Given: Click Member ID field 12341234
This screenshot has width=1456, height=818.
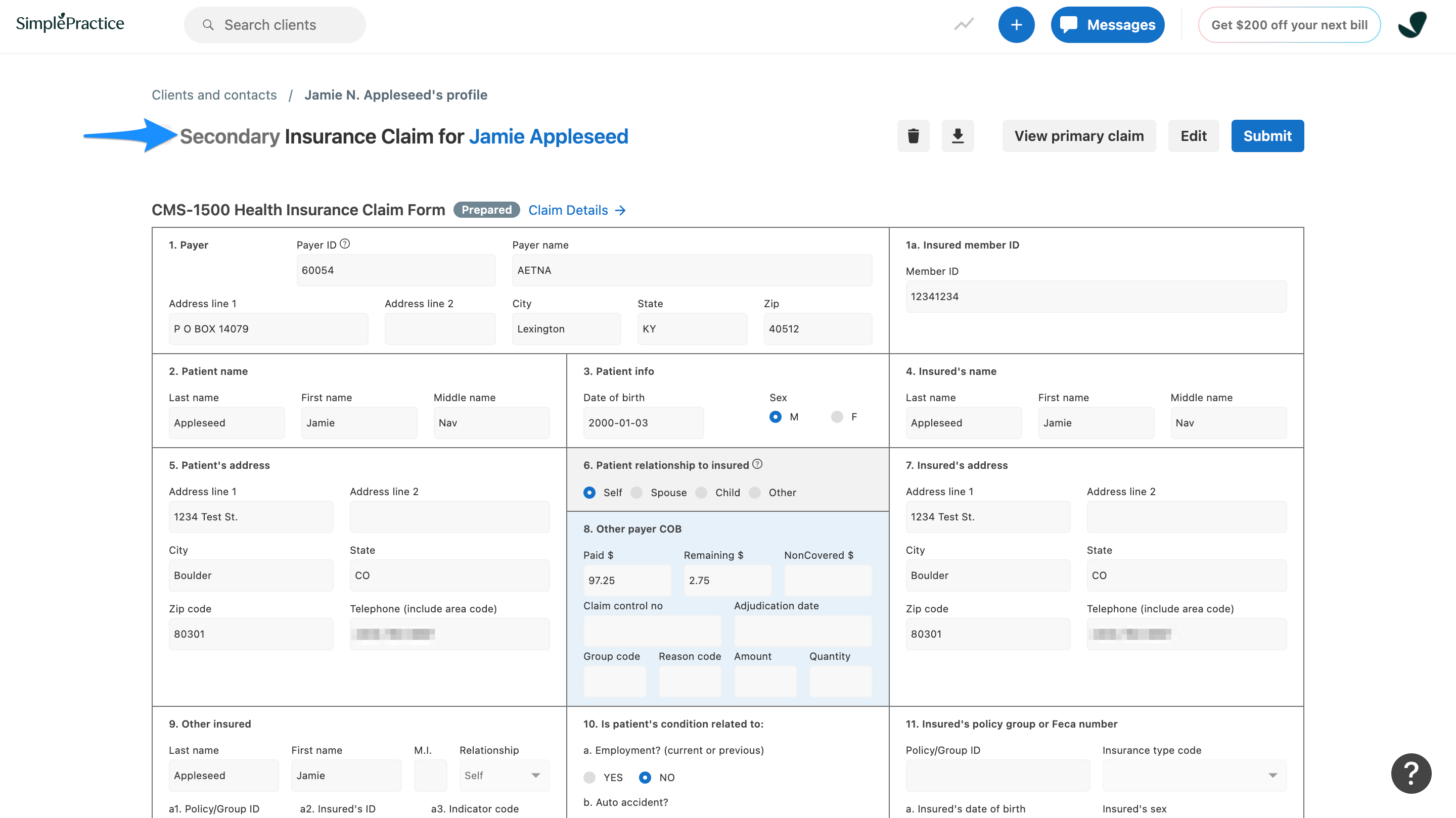Looking at the screenshot, I should (x=1096, y=297).
